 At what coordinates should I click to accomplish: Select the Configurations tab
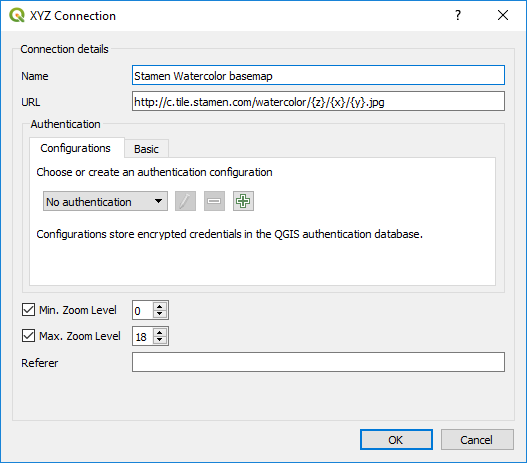[x=76, y=148]
